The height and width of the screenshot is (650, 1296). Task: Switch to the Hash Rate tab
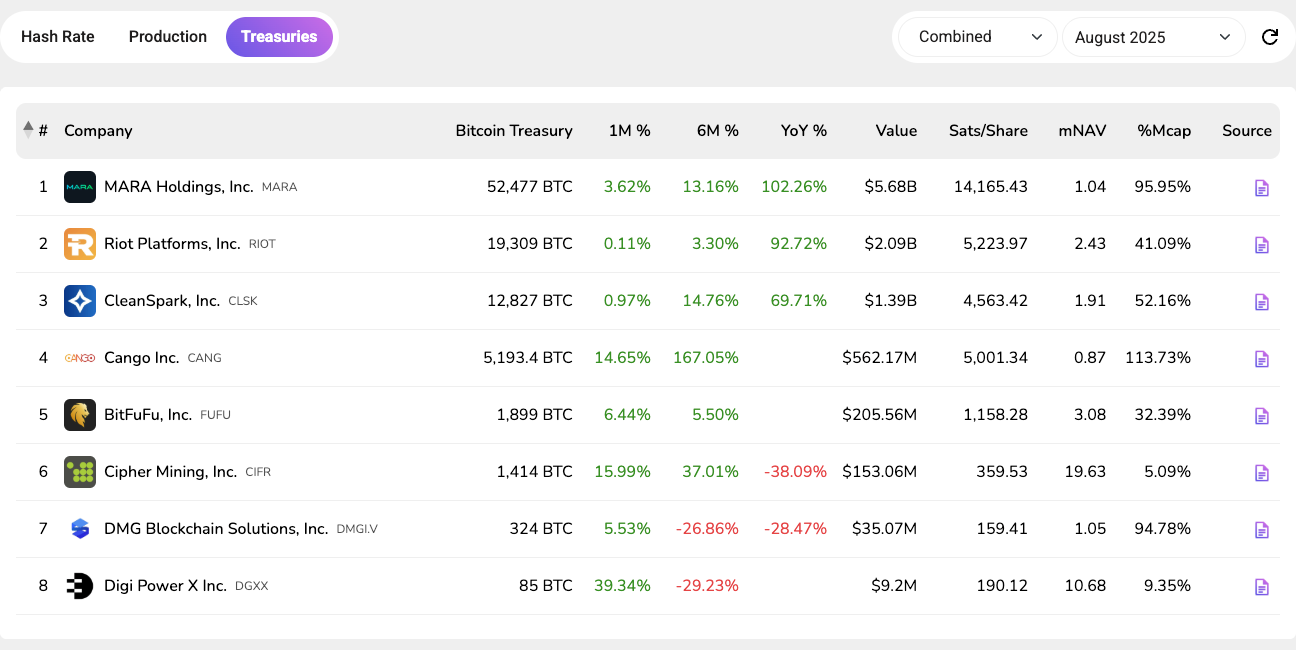point(58,37)
